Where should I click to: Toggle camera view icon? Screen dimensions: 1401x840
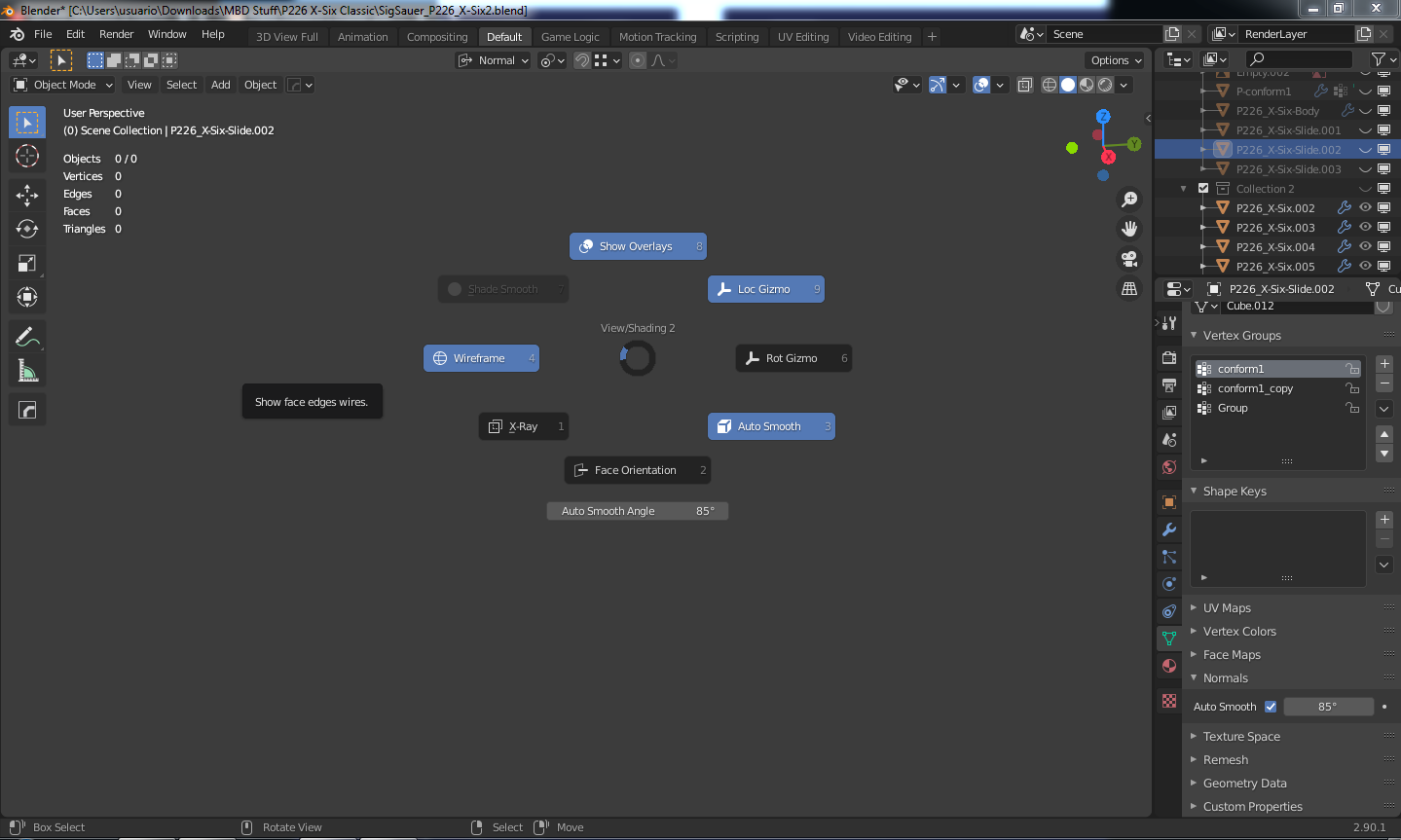tap(1129, 259)
